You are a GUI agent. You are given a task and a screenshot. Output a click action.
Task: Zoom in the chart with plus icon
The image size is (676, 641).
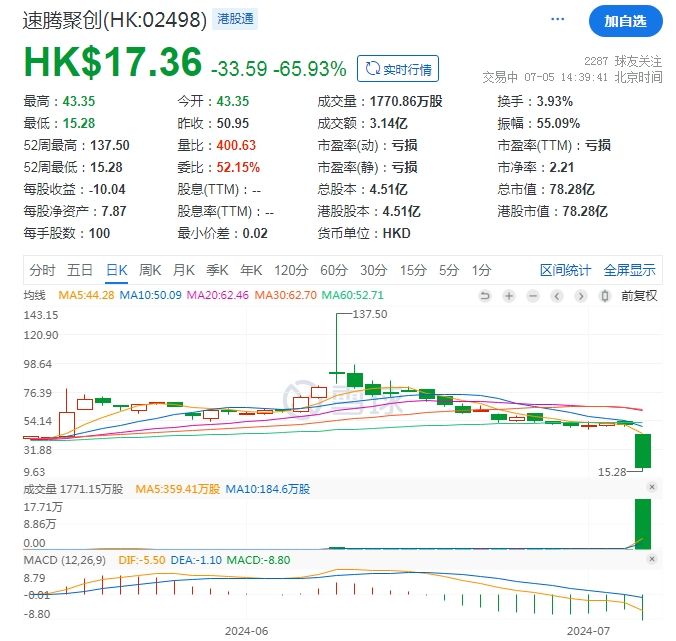[509, 296]
